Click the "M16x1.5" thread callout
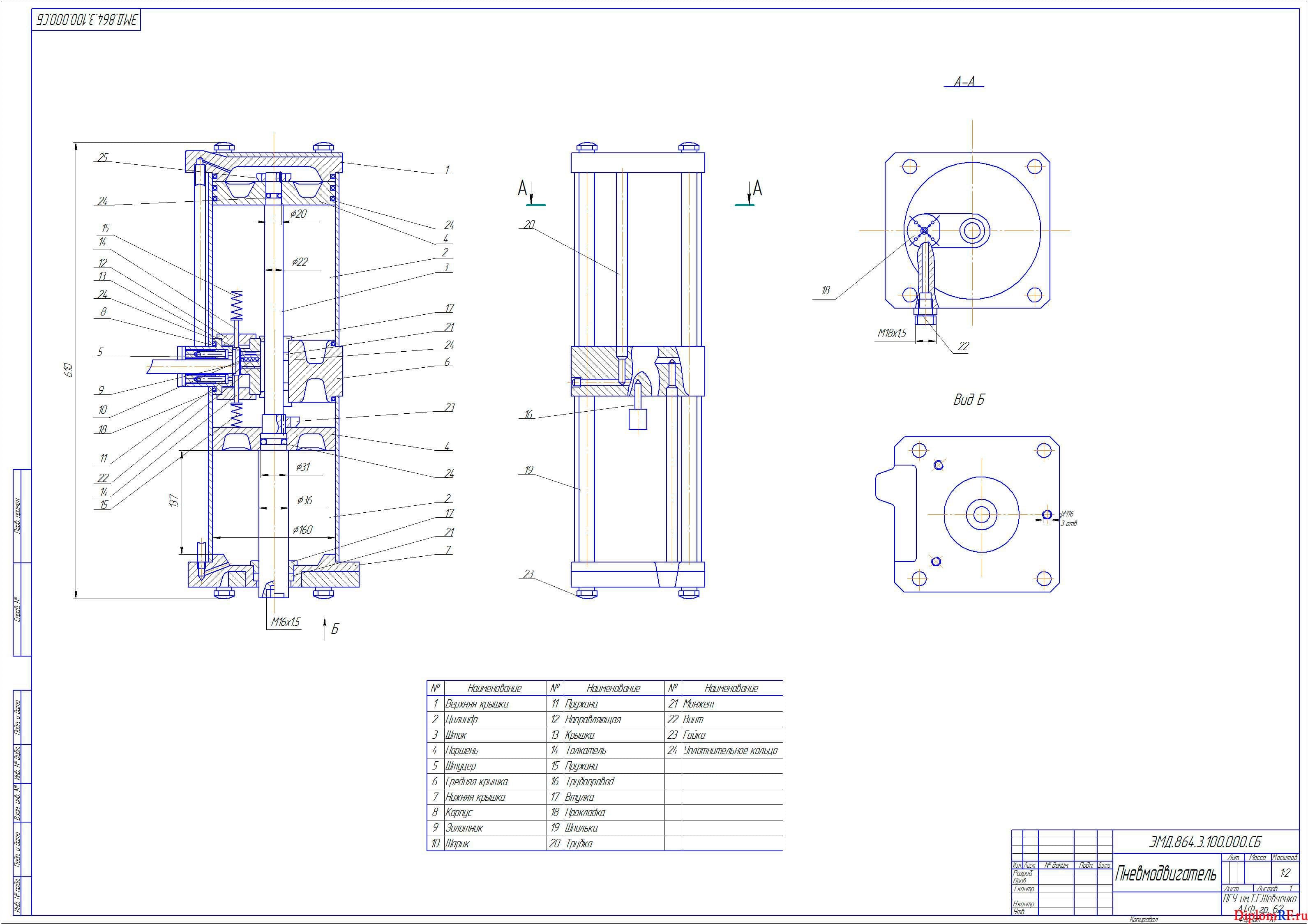 (286, 622)
